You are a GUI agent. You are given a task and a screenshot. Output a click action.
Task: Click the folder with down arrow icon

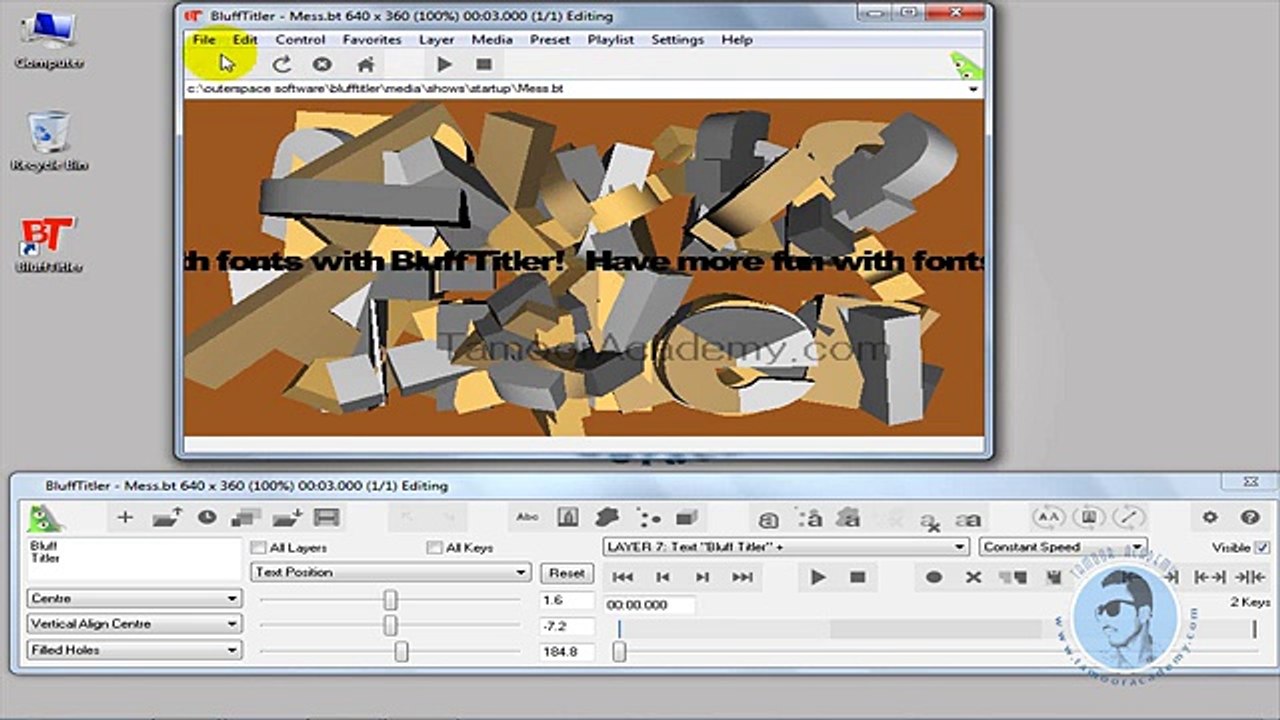287,517
